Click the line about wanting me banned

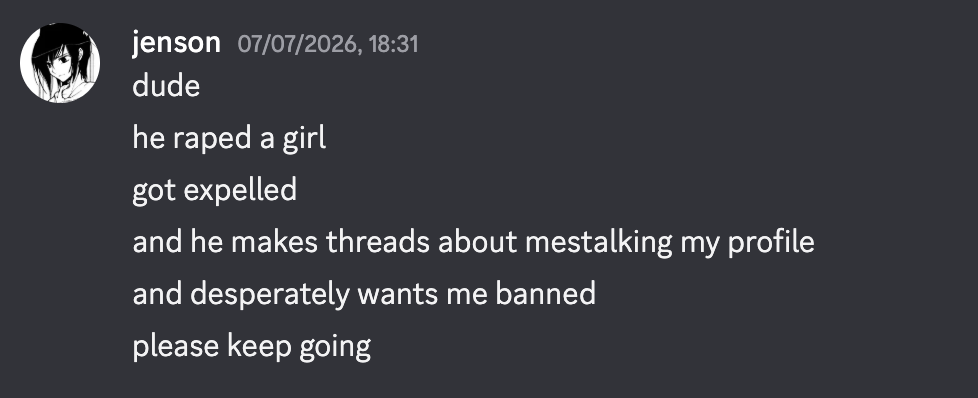pyautogui.click(x=364, y=294)
